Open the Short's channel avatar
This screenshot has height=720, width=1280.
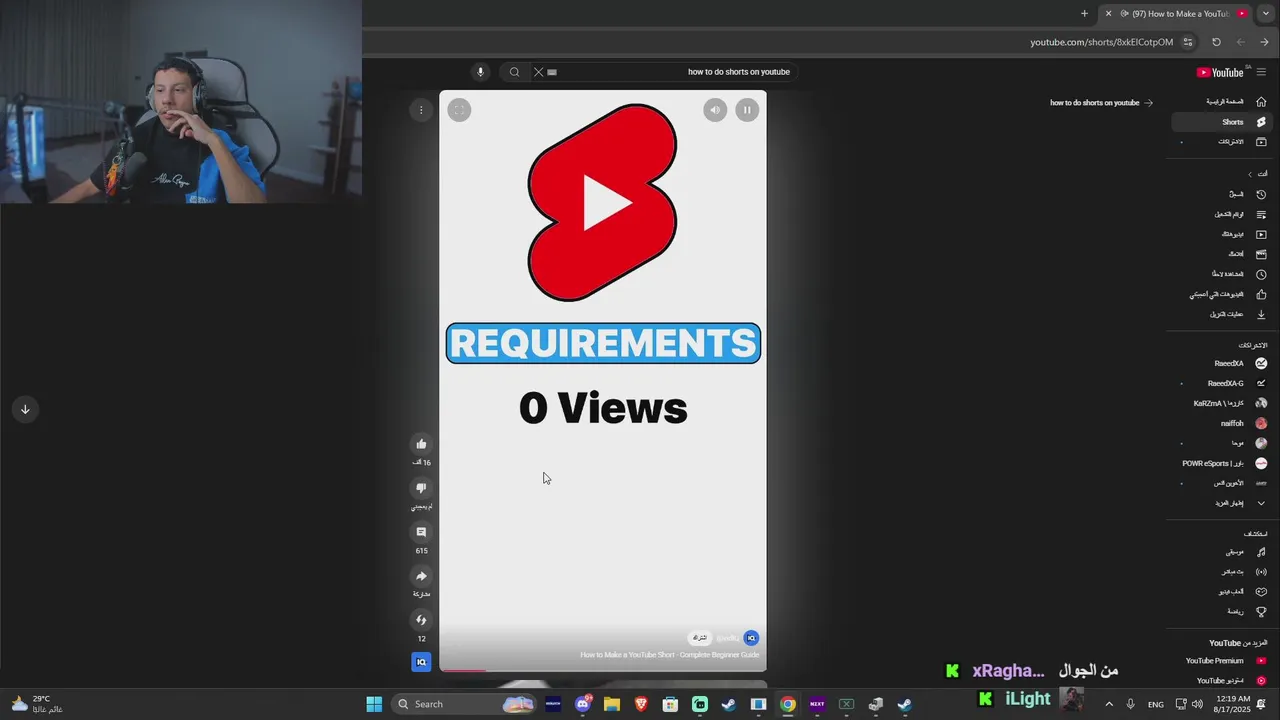(x=751, y=638)
